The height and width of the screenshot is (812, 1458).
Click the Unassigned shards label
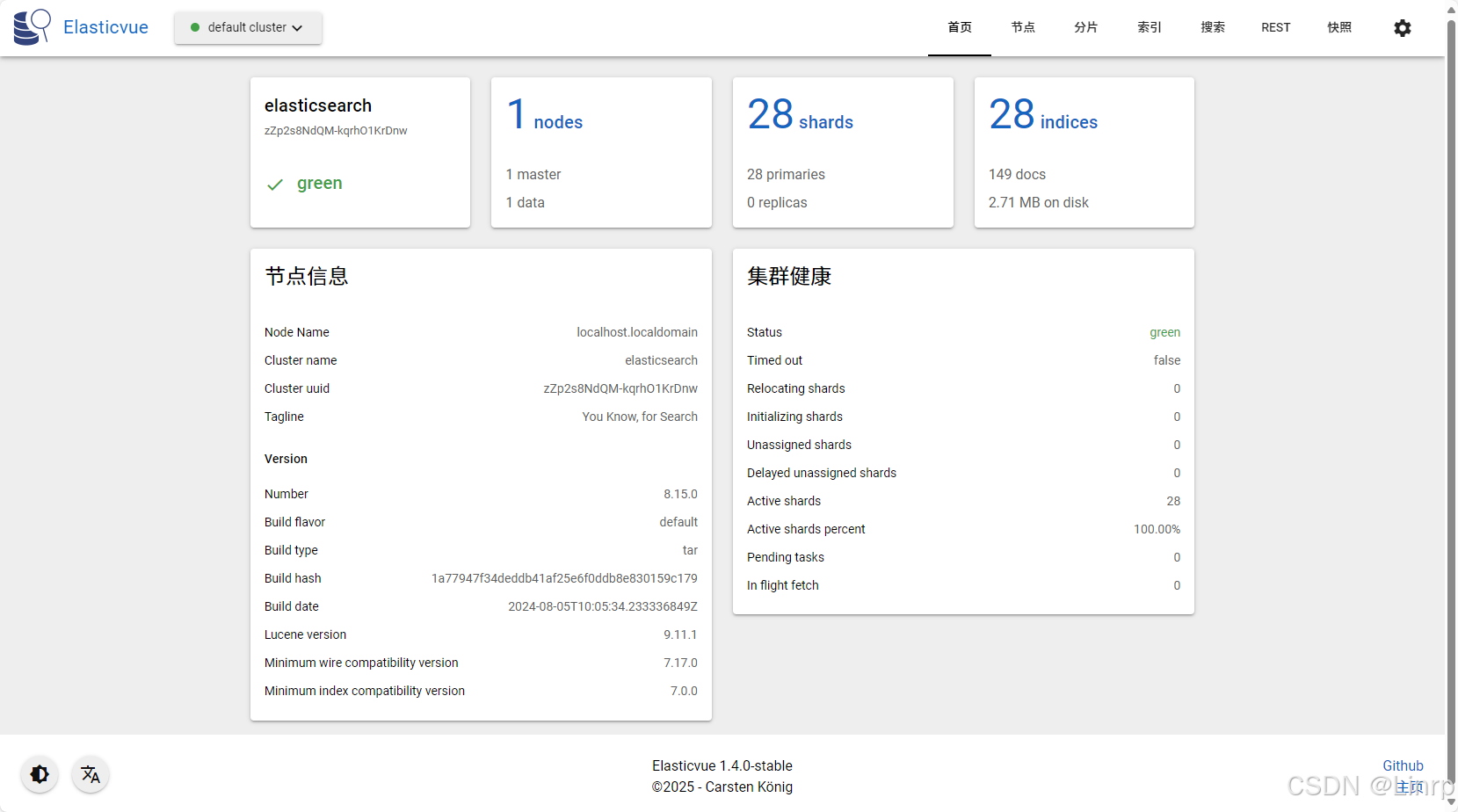point(799,445)
